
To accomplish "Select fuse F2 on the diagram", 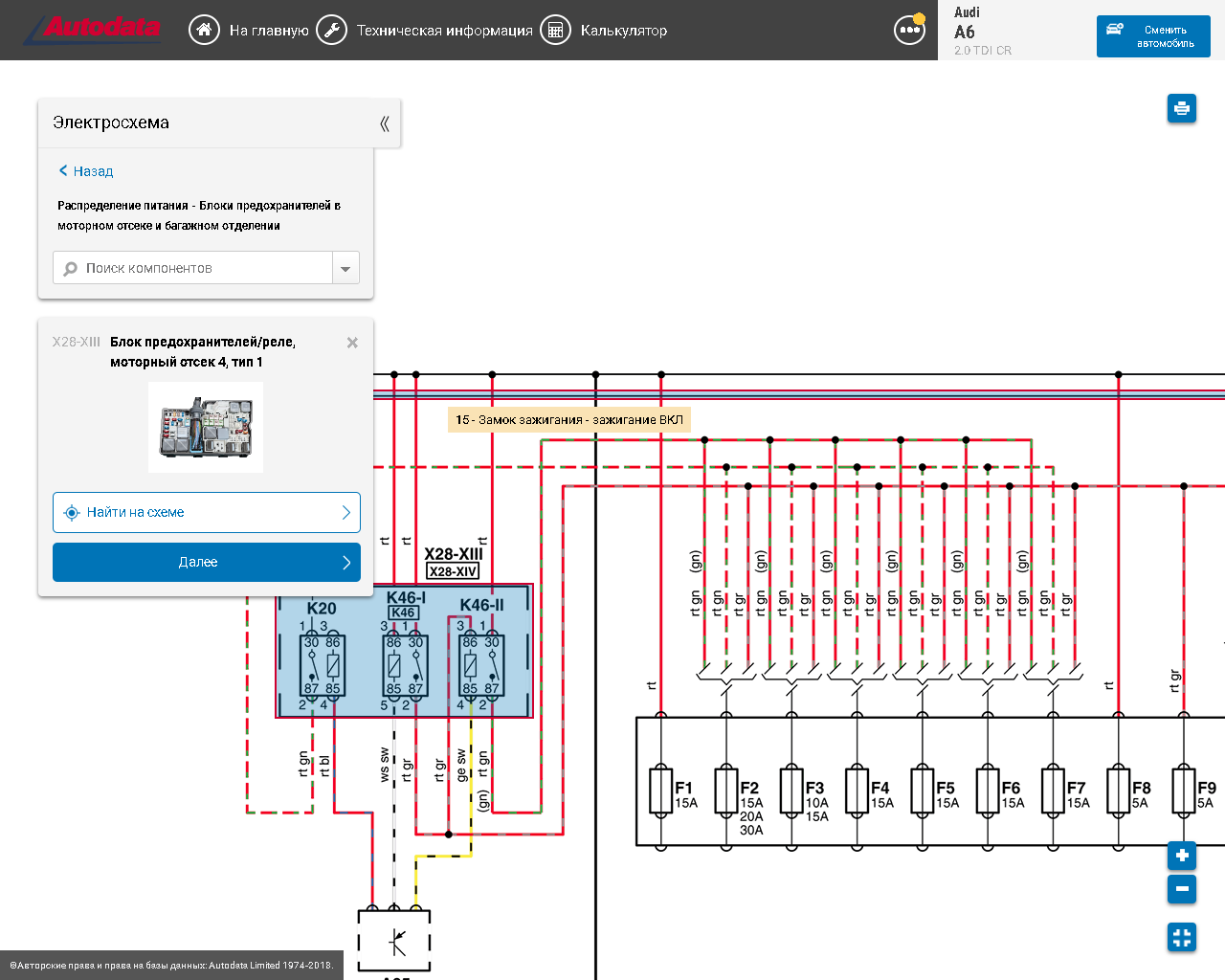I will [x=726, y=791].
